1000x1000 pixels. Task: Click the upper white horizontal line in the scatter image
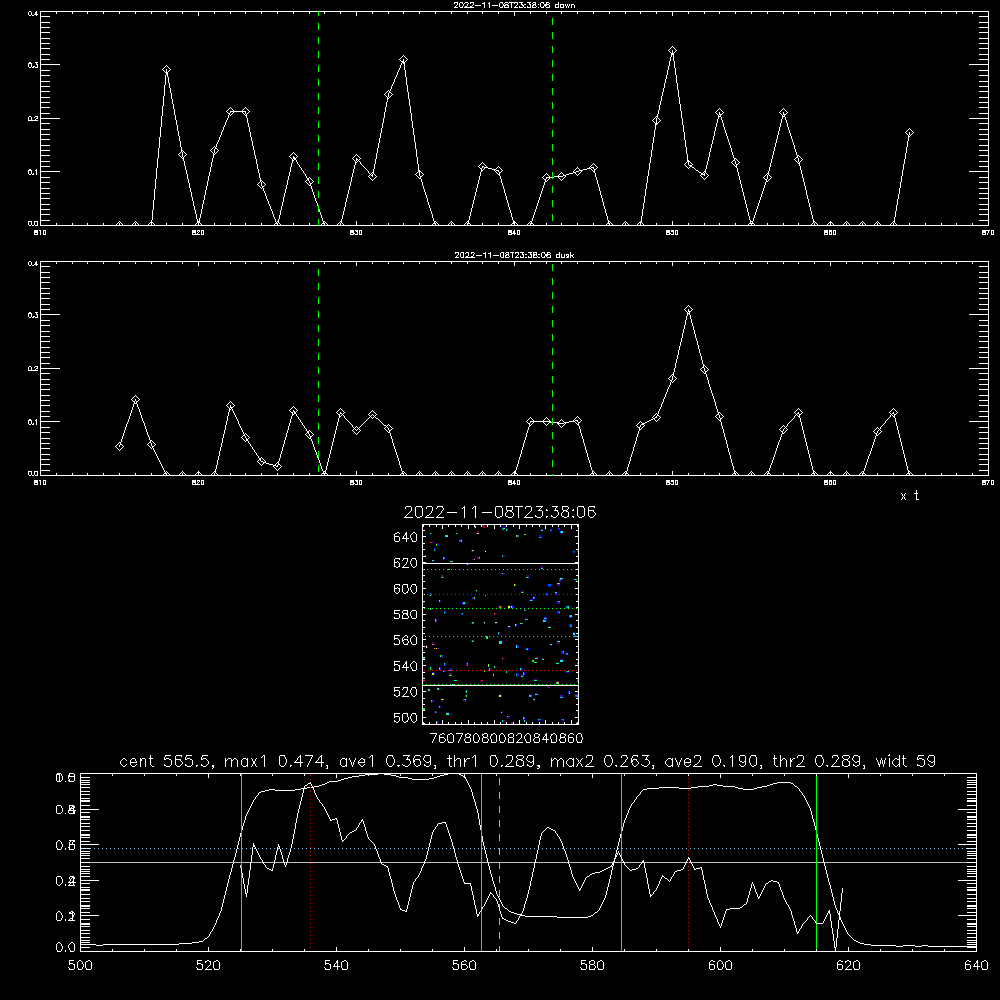(x=500, y=563)
